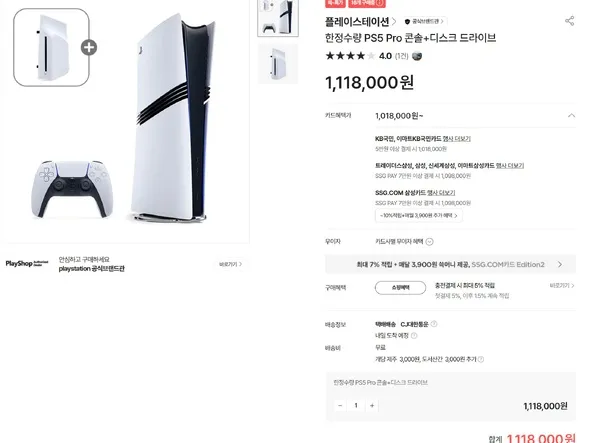Open KB국민 card event details link
Screen dimensions: 590x443
(x=456, y=139)
